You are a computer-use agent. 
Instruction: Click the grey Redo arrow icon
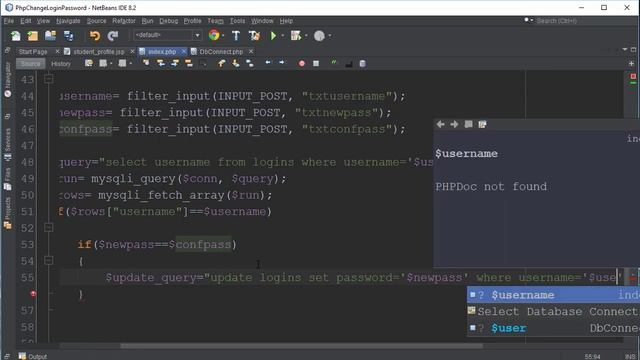(113, 36)
